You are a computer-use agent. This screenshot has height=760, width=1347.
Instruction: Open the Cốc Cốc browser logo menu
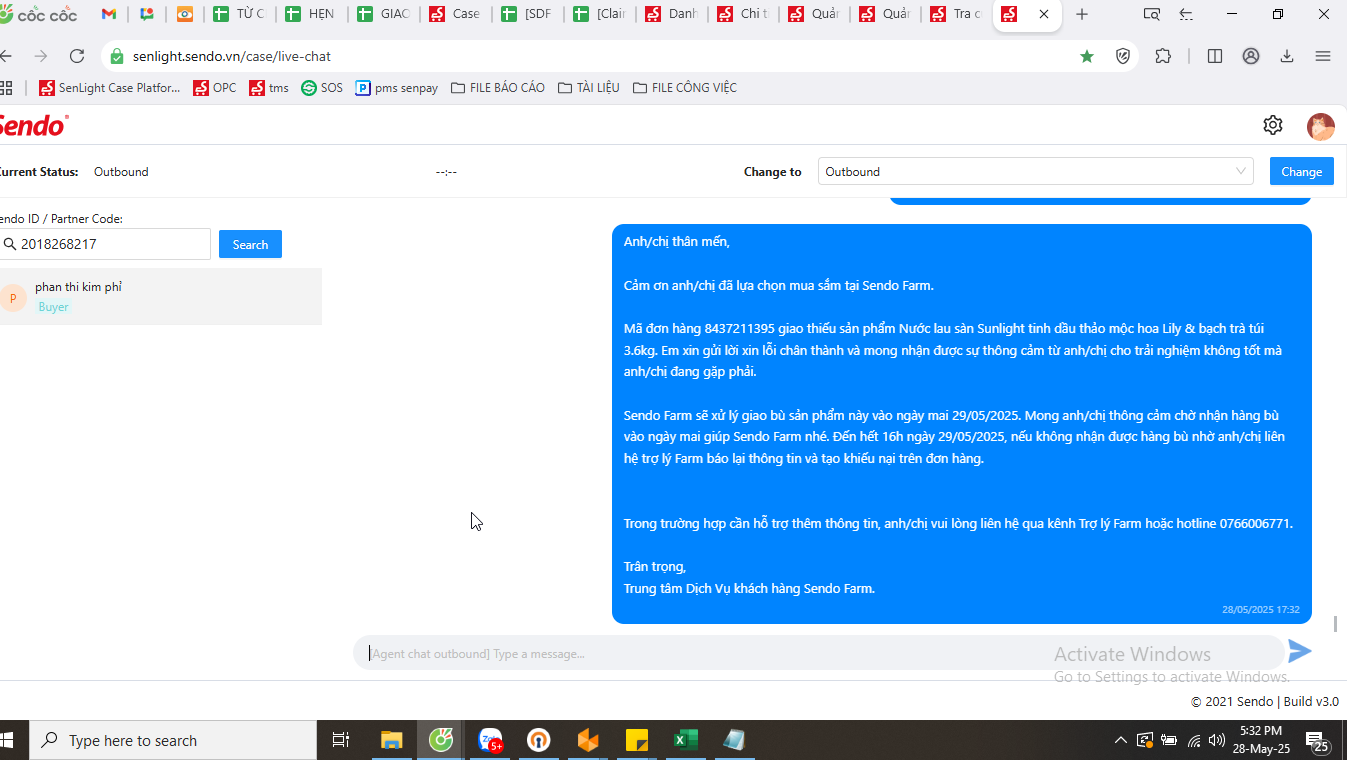(x=40, y=14)
